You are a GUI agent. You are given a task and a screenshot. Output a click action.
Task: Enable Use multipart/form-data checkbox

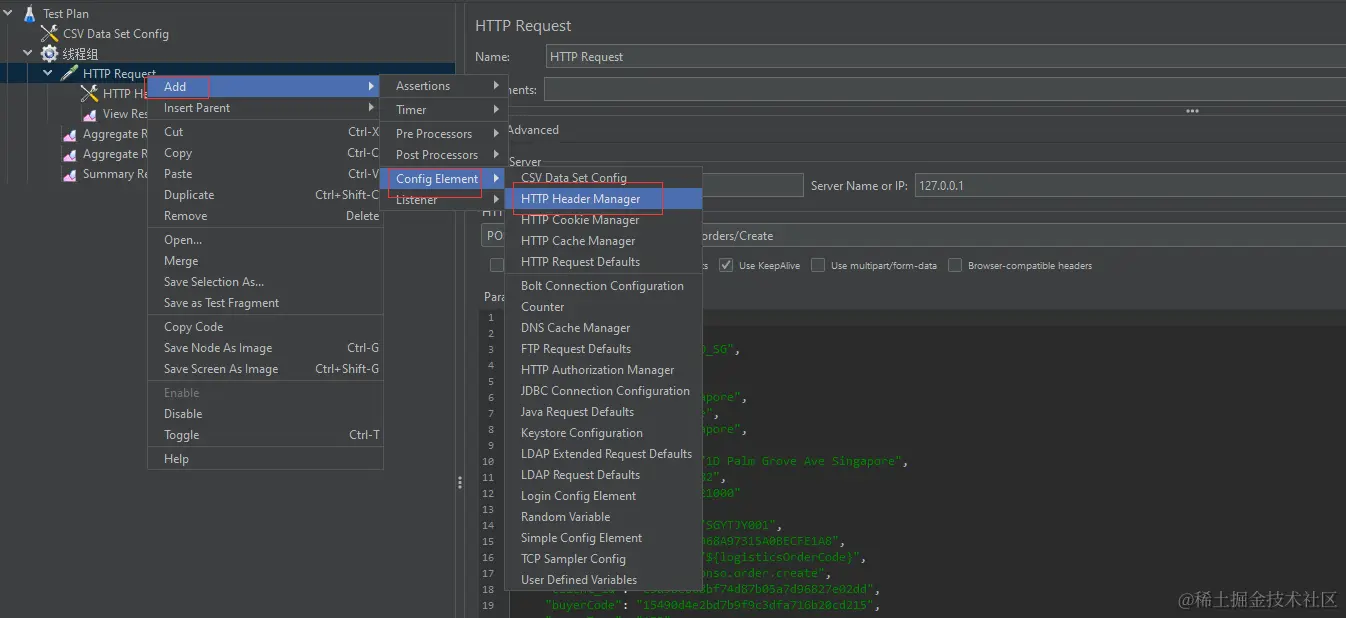pos(818,266)
